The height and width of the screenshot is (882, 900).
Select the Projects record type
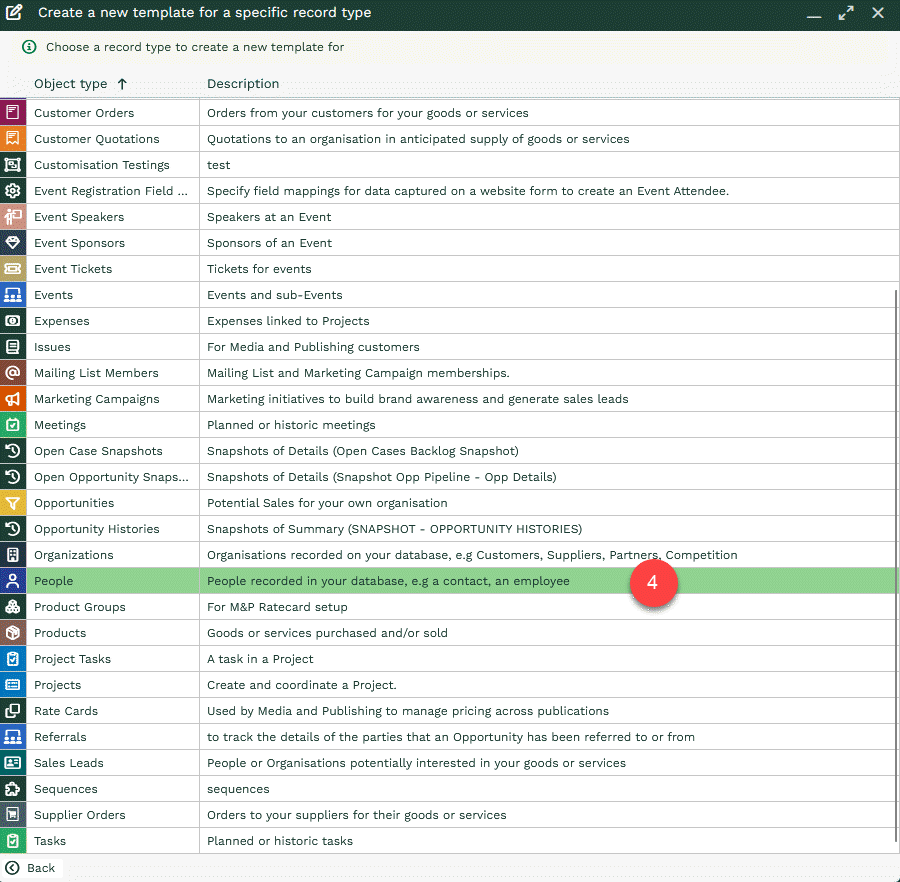tap(449, 685)
